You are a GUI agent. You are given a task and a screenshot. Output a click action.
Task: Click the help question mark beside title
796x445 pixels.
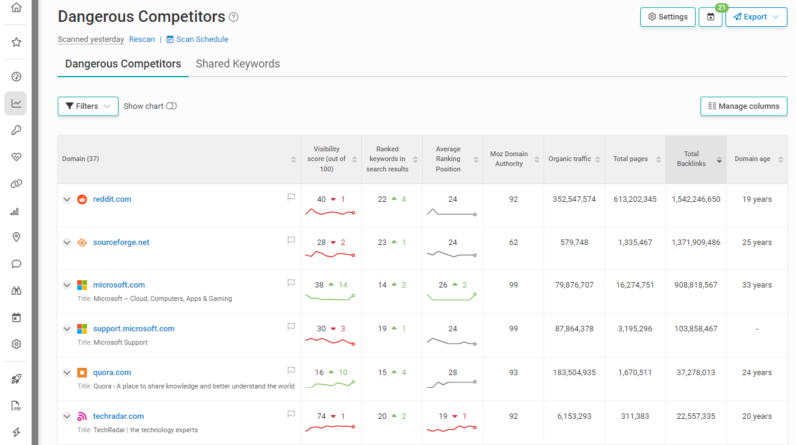coord(234,17)
